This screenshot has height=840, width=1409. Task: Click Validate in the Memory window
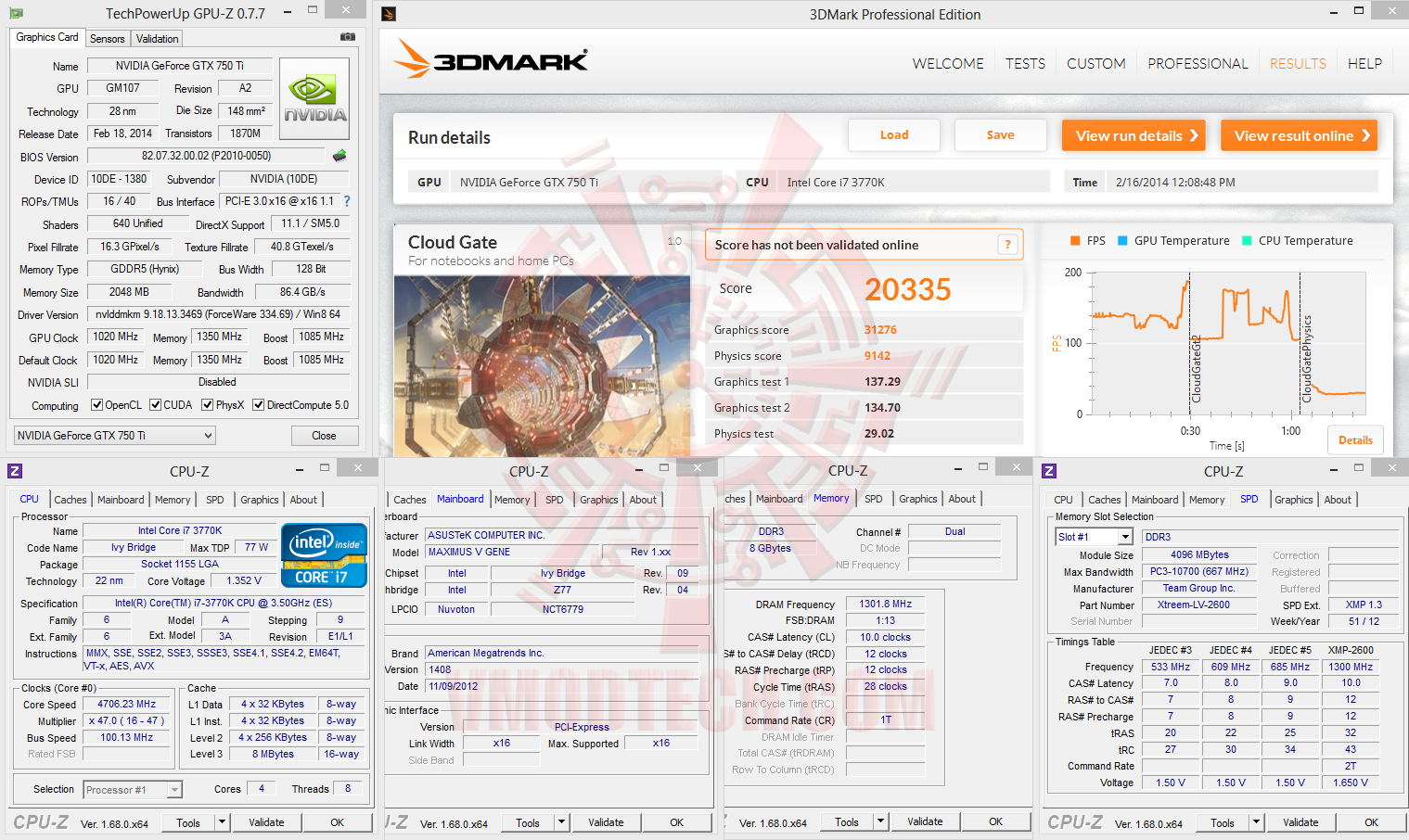(x=925, y=821)
